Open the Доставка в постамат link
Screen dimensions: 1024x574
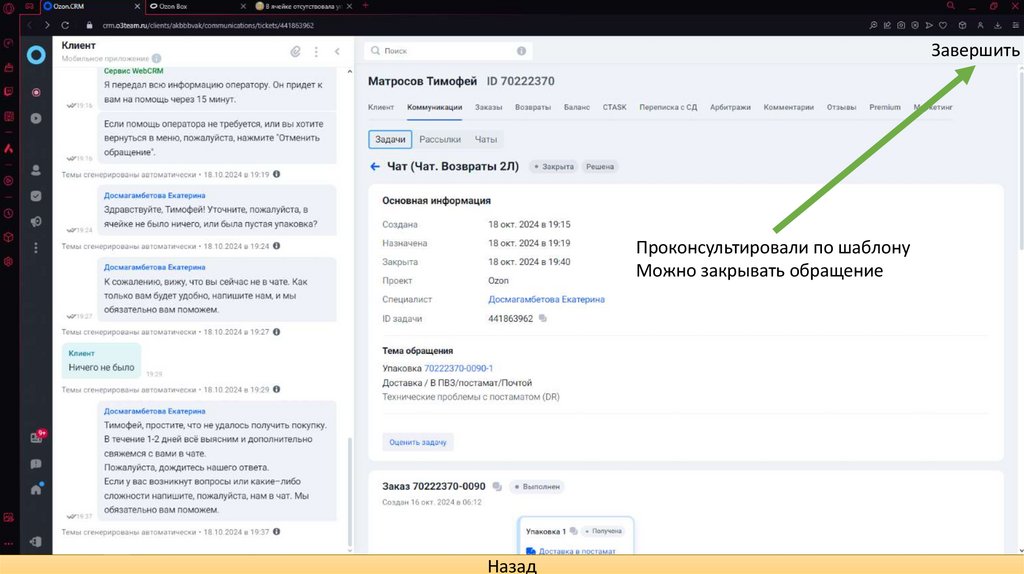(x=577, y=551)
